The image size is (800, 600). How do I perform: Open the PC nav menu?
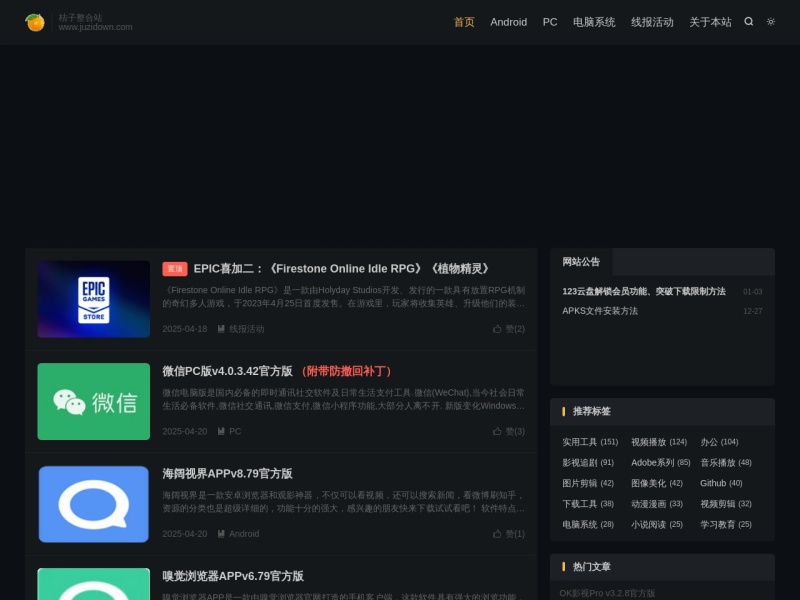pyautogui.click(x=549, y=22)
